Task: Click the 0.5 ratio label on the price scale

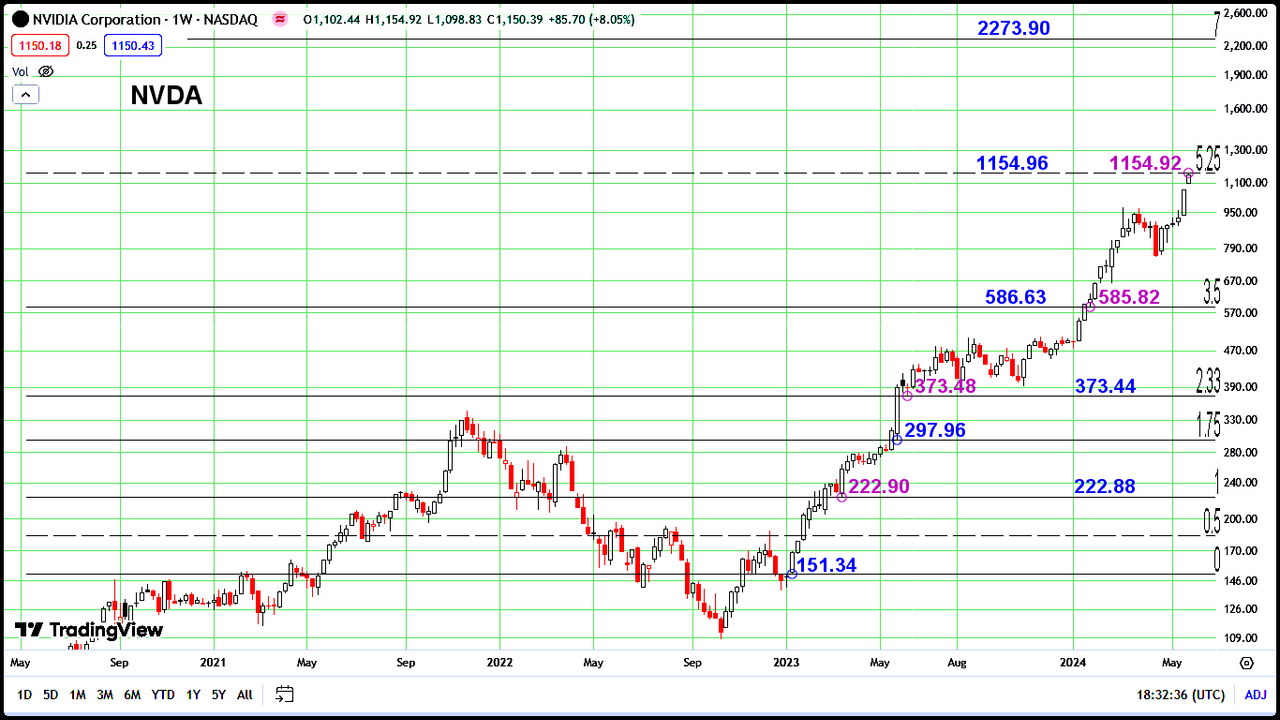Action: [x=1212, y=520]
